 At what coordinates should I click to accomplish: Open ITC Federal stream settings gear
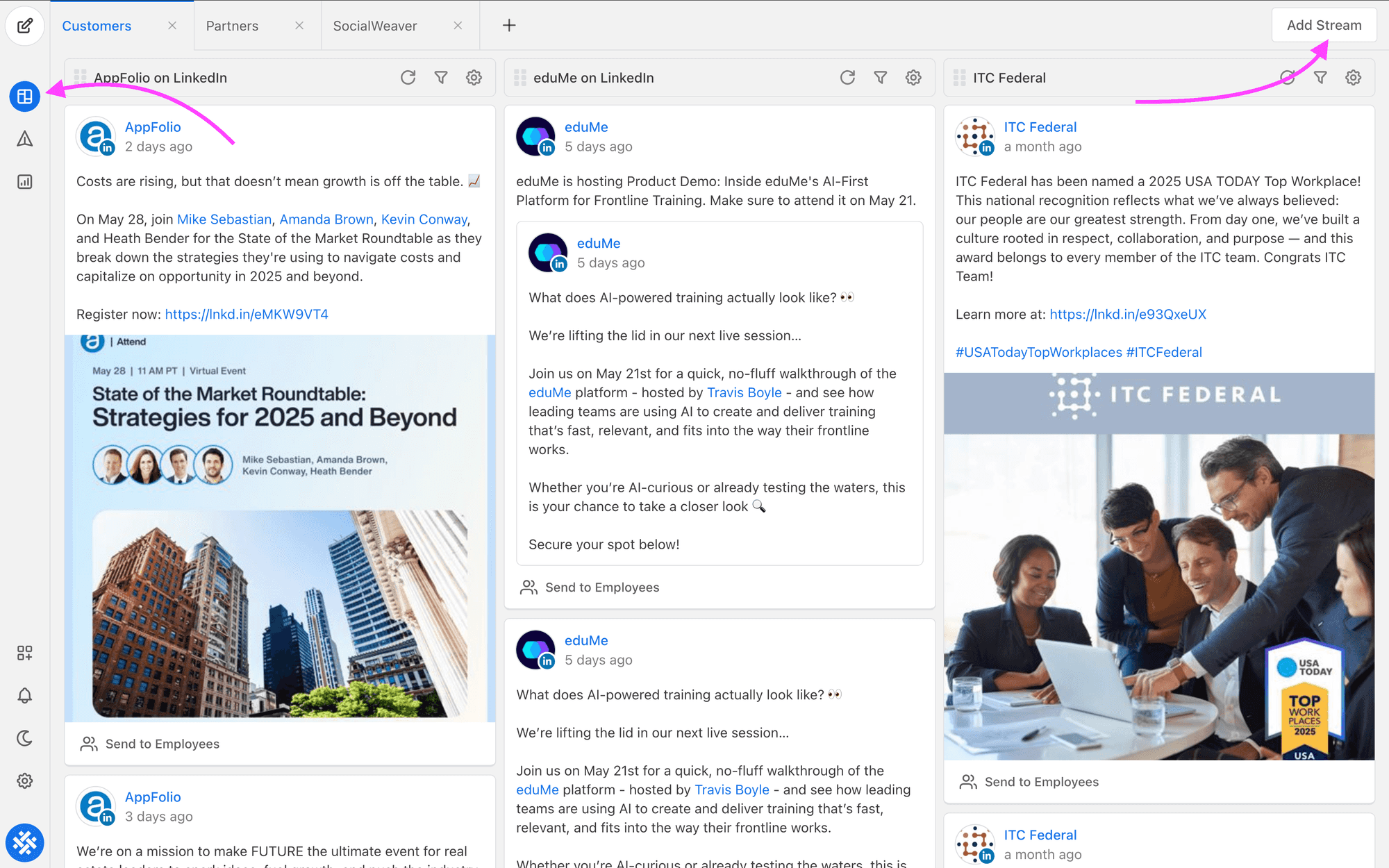click(1353, 78)
